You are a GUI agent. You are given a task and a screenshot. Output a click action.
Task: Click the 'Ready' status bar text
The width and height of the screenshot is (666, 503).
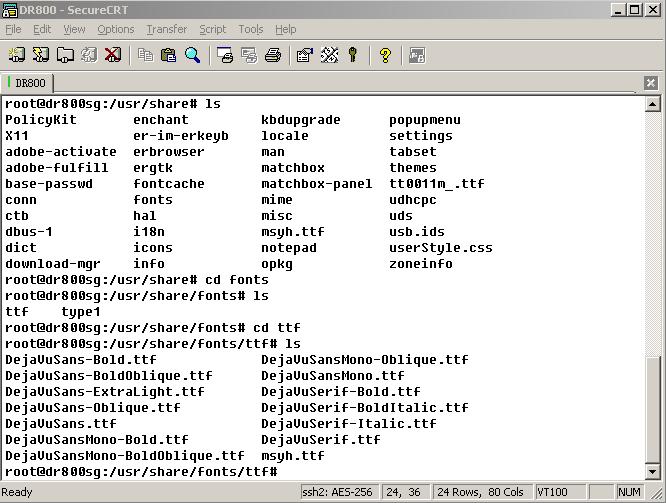[17, 492]
